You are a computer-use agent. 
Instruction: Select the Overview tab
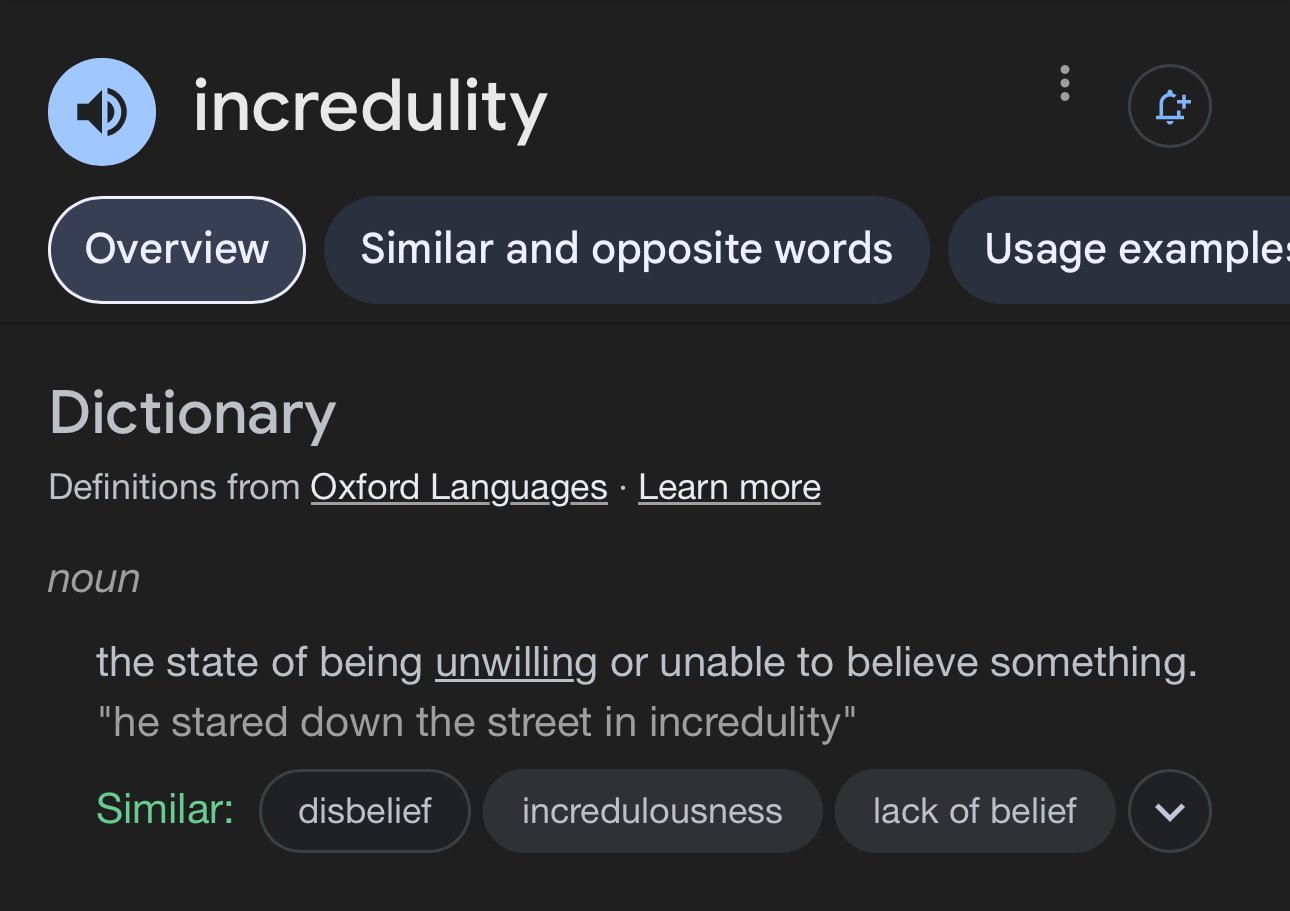click(177, 249)
